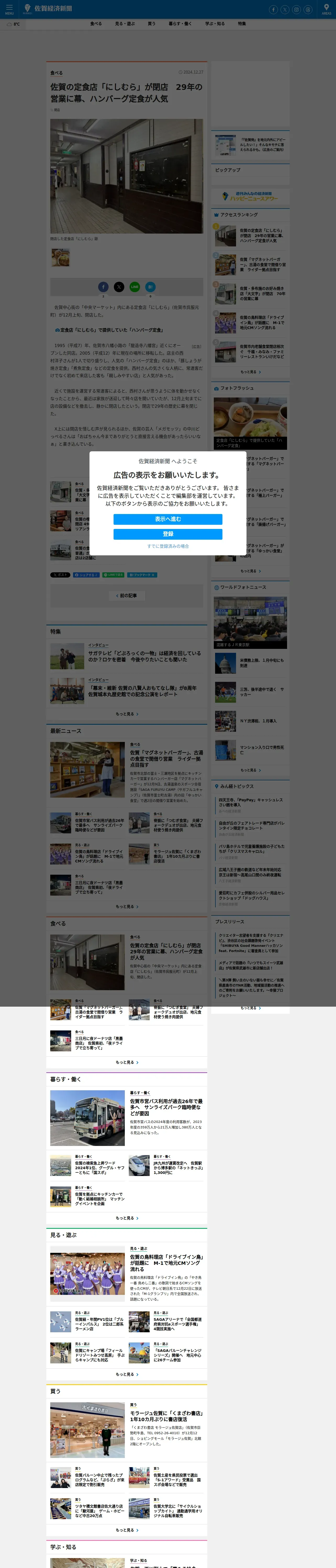The width and height of the screenshot is (336, 1568).
Task: Bookmark article with round Hatena B! icon
Action: 151,287
